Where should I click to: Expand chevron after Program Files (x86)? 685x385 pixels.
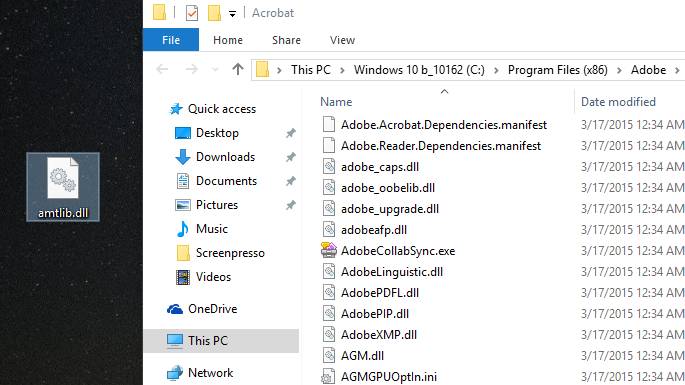pos(619,70)
